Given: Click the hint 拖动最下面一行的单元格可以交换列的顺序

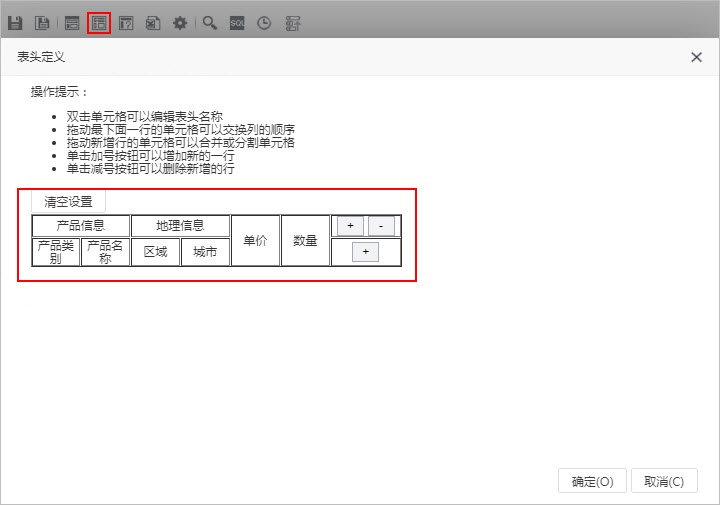Looking at the screenshot, I should point(180,129).
